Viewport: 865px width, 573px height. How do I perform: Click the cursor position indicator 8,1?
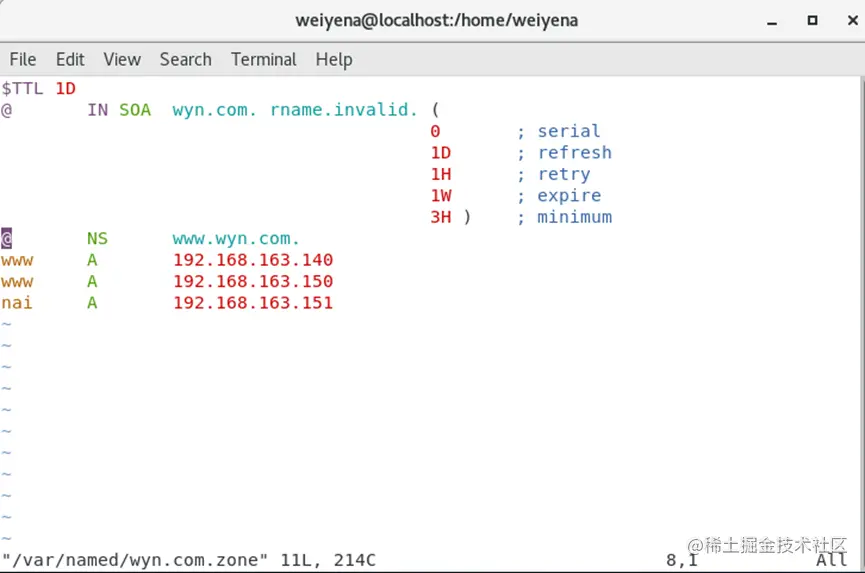tap(682, 561)
